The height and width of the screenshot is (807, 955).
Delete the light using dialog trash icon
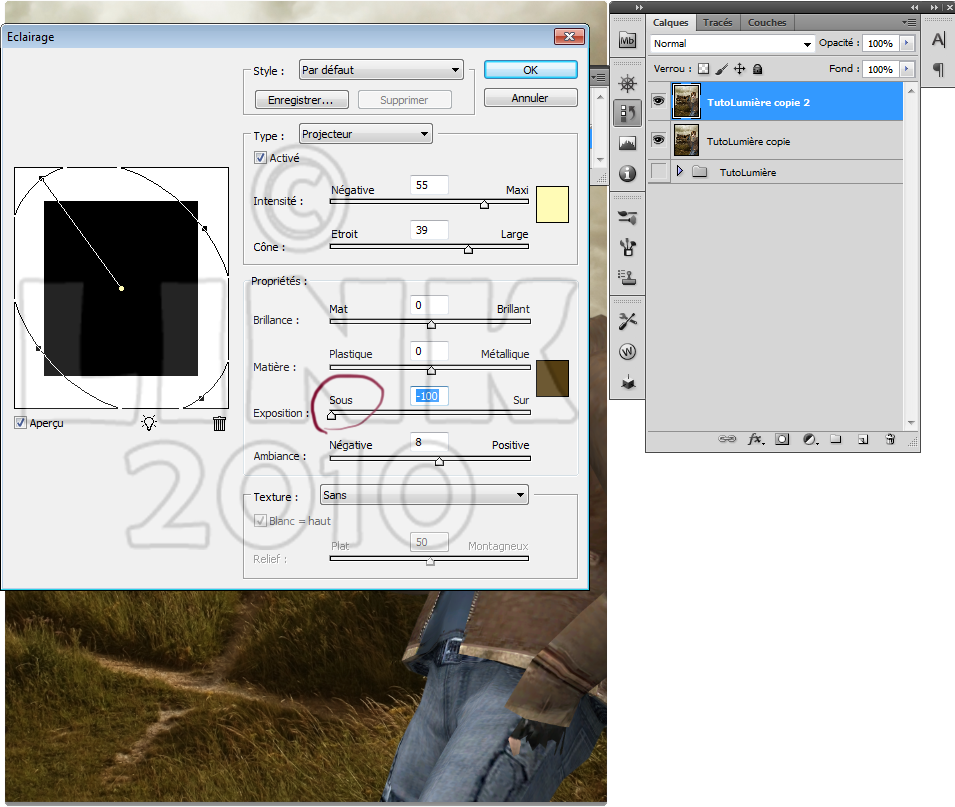tap(220, 423)
